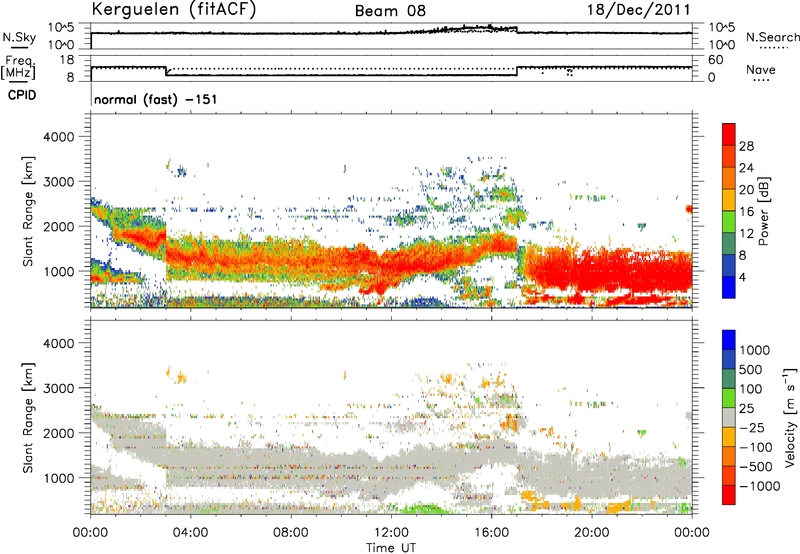Click the gray segment of Velocity color bar
This screenshot has height=554, width=800.
pos(729,418)
